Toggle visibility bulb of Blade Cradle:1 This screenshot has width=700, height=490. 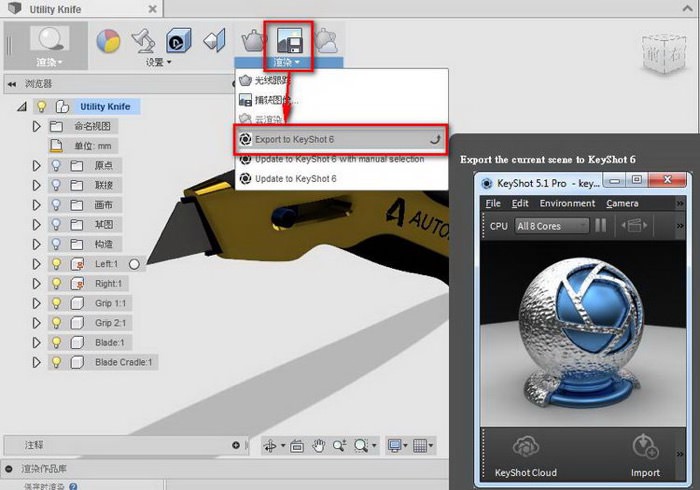click(x=56, y=362)
